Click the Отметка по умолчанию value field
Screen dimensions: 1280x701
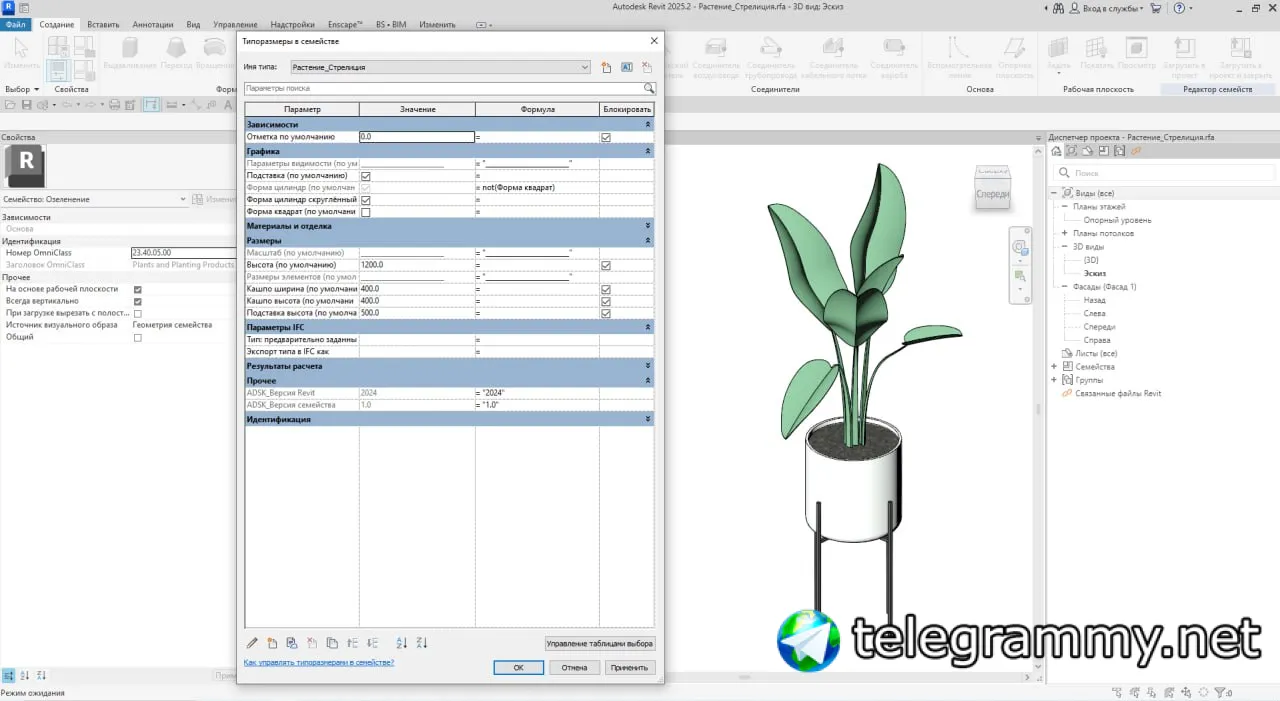(417, 137)
